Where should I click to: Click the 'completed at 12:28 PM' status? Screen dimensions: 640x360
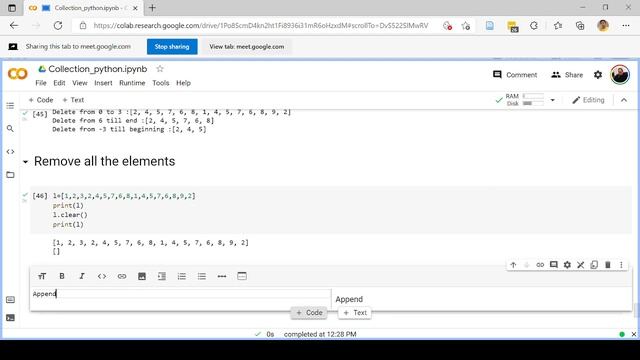point(320,334)
